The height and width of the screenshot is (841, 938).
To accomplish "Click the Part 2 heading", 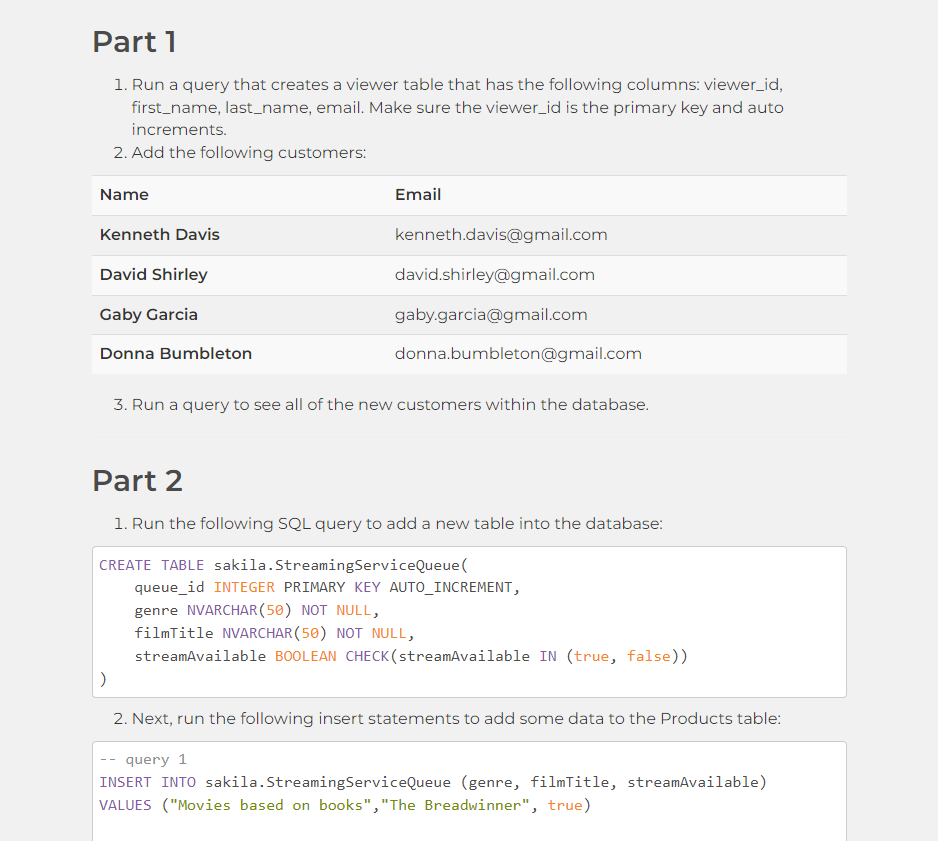I will click(137, 481).
